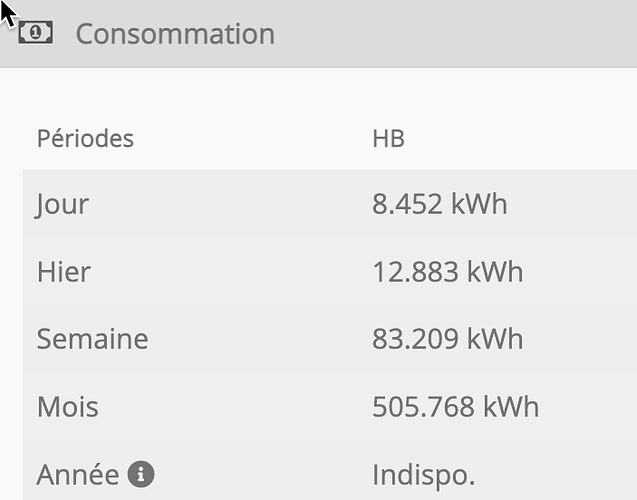Viewport: 637px width, 500px height.
Task: Click the Consommation panel title
Action: (175, 34)
